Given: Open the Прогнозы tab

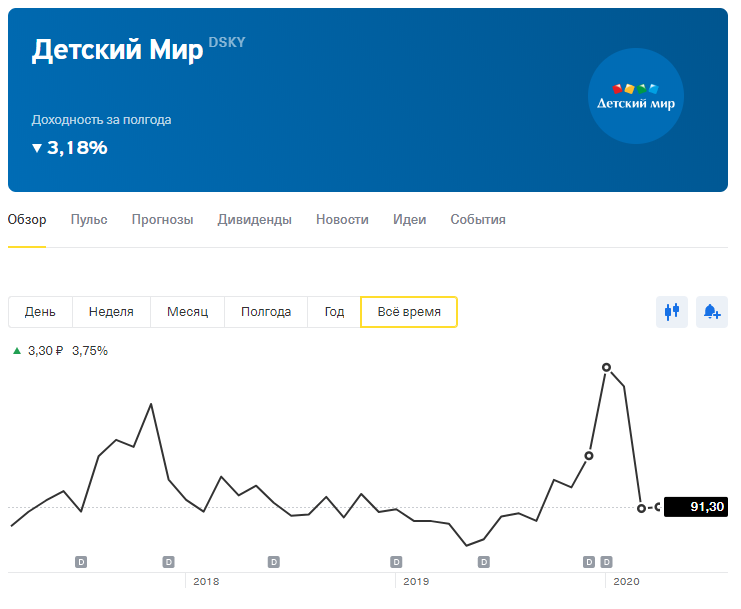Looking at the screenshot, I should 163,220.
